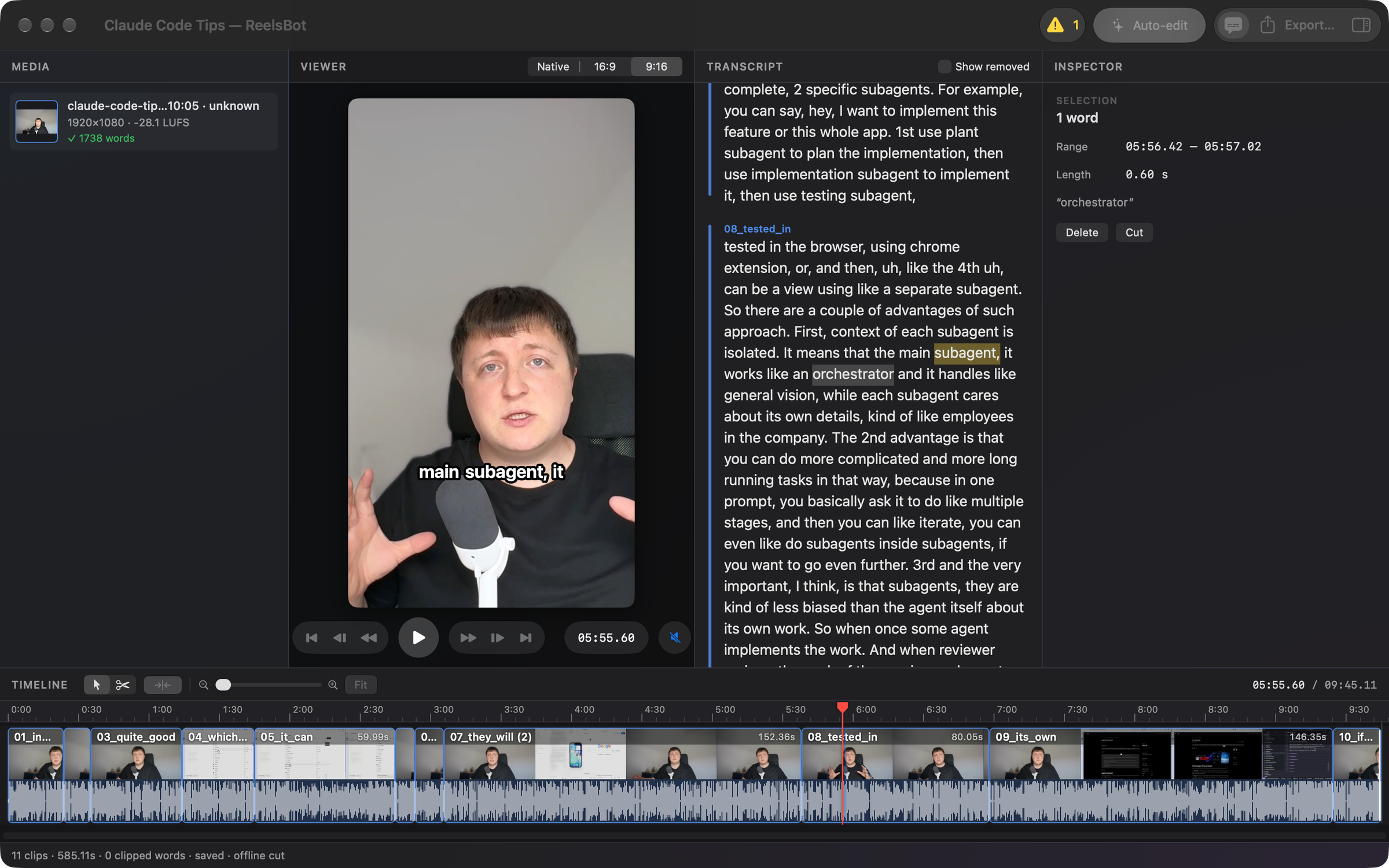1389x868 pixels.
Task: Play the video
Action: click(x=418, y=638)
